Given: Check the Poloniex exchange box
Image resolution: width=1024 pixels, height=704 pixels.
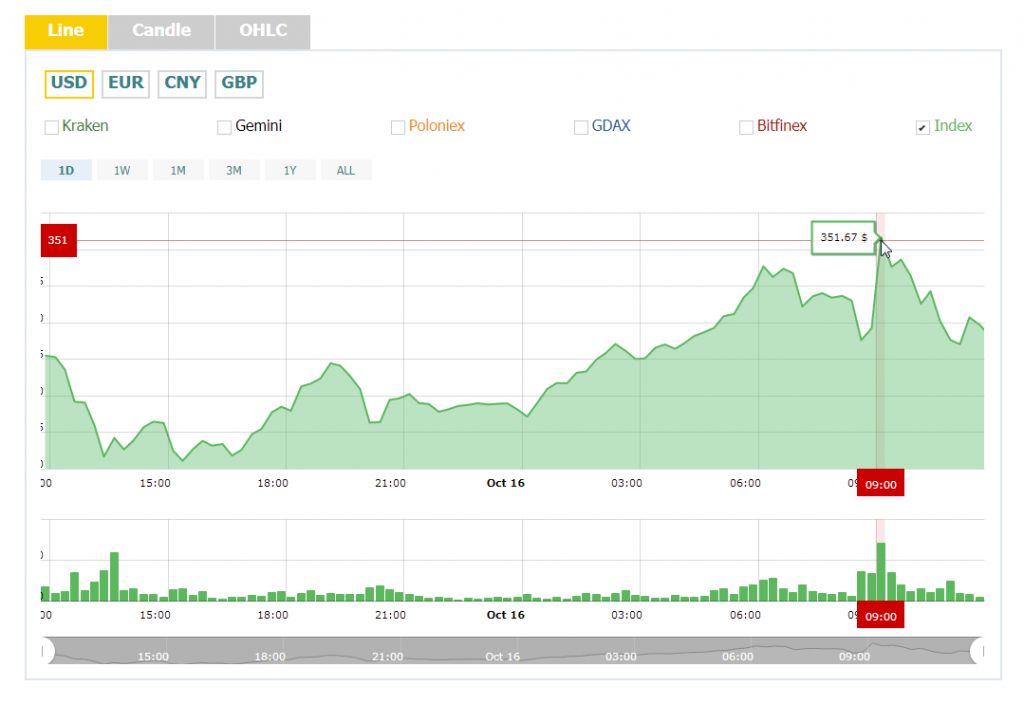Looking at the screenshot, I should click(x=398, y=127).
